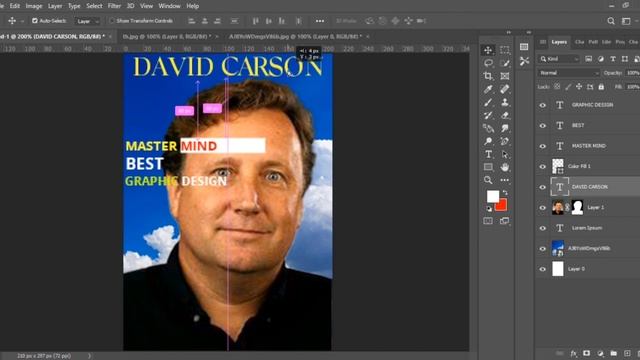Hide Layer 1 with the eye icon
Viewport: 640px width, 360px height.
(x=542, y=207)
